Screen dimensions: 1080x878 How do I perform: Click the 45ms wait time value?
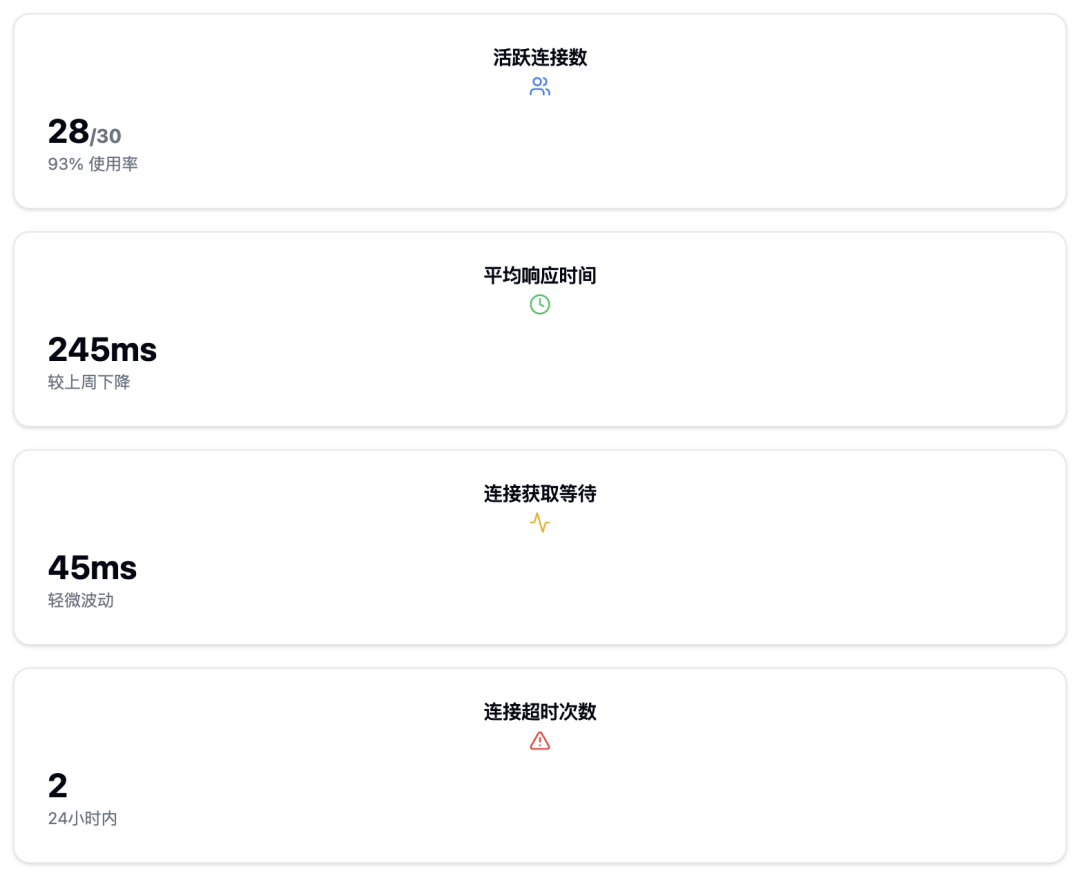(92, 568)
